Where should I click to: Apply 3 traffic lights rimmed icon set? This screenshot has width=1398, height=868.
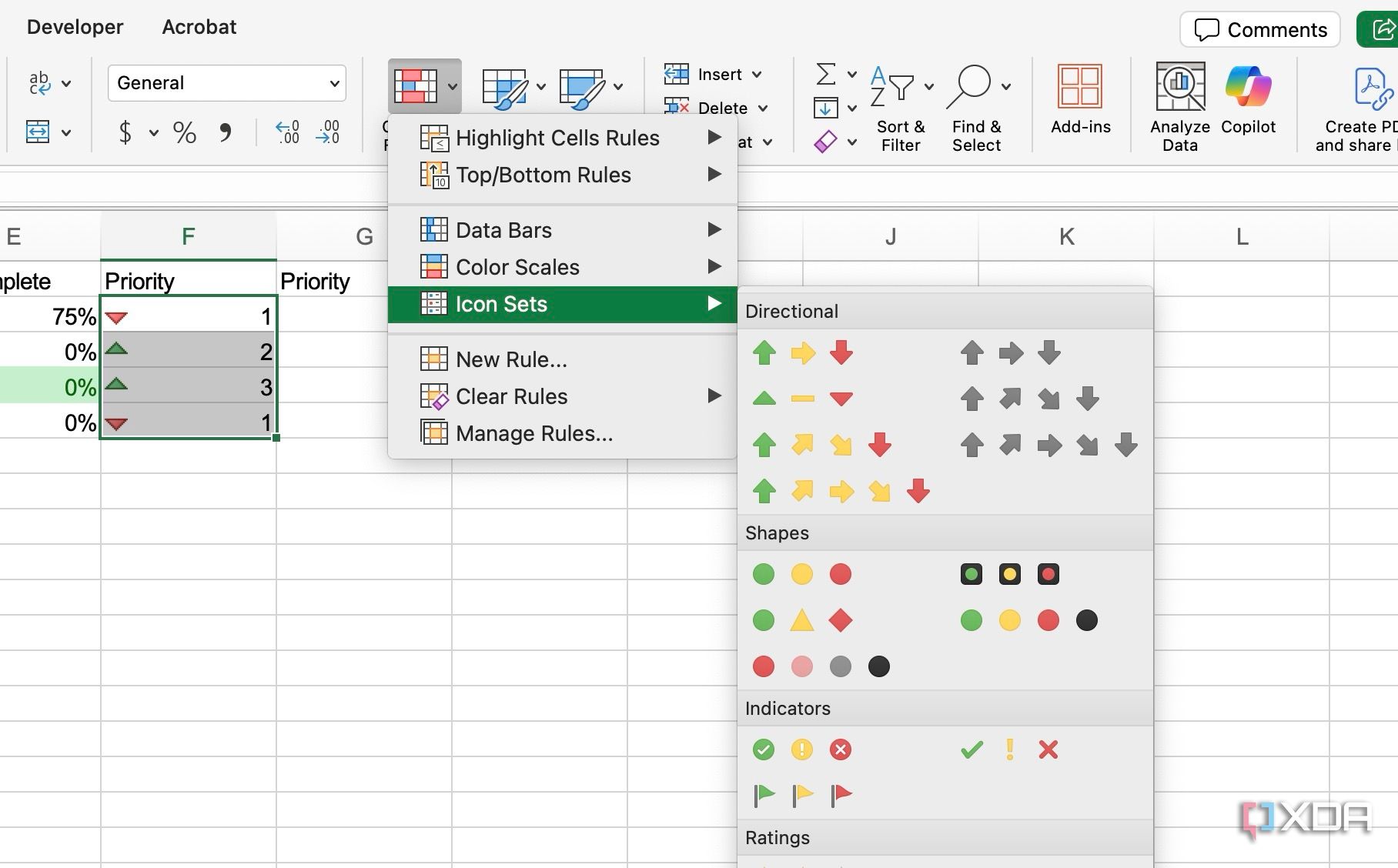click(x=1010, y=574)
